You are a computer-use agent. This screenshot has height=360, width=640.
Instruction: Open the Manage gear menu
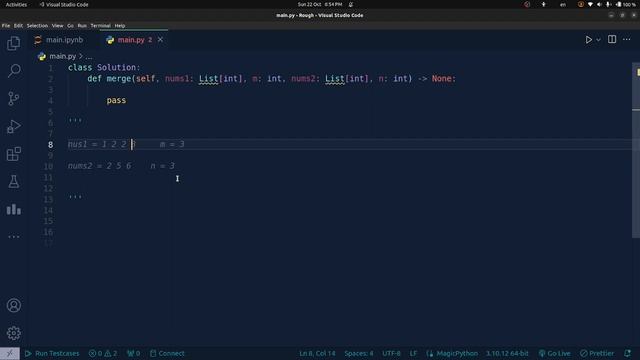[13, 333]
